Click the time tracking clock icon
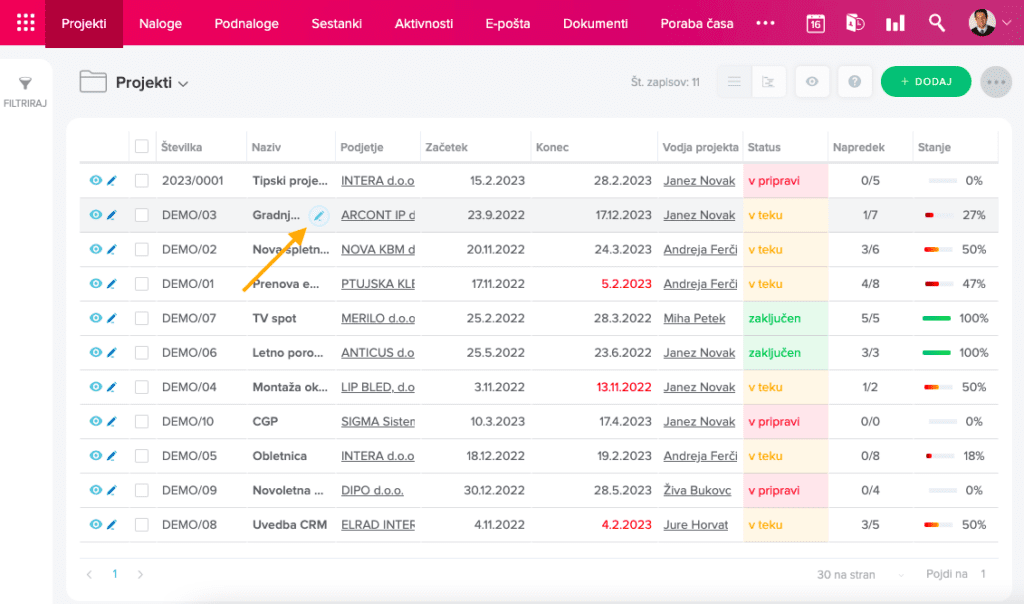Image resolution: width=1024 pixels, height=604 pixels. 855,23
